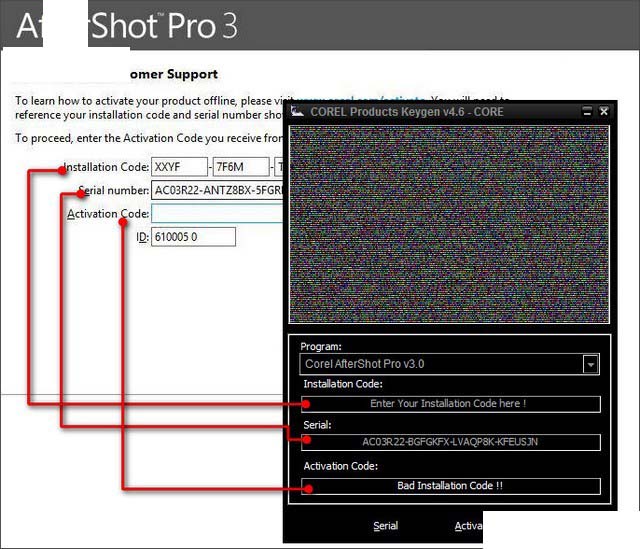This screenshot has width=640, height=549.
Task: Select the AfterShot Serial number field
Action: tap(217, 190)
